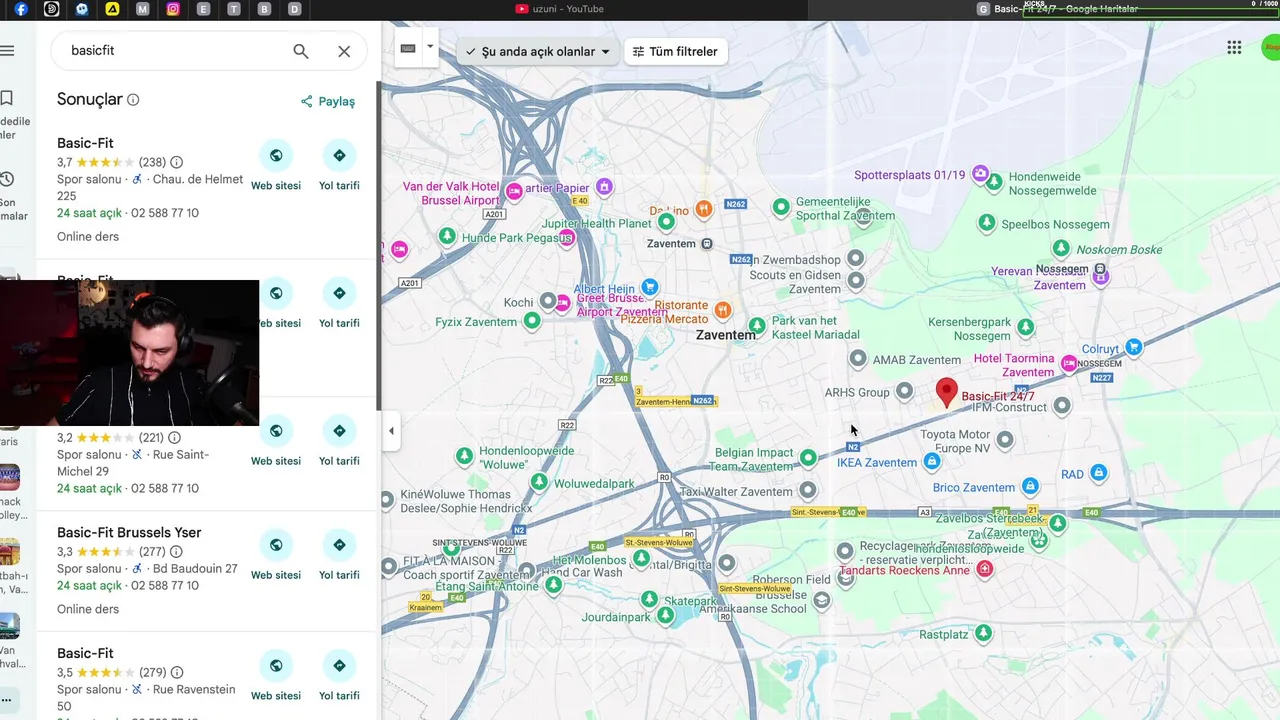1280x720 pixels.
Task: Open the pinned M tab
Action: [x=143, y=9]
